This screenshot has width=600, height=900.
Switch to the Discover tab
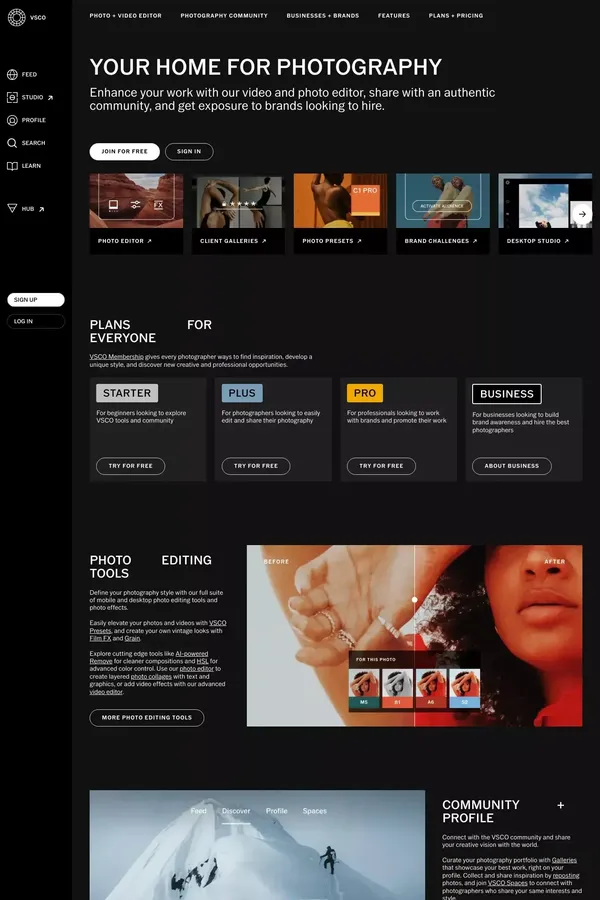[236, 811]
